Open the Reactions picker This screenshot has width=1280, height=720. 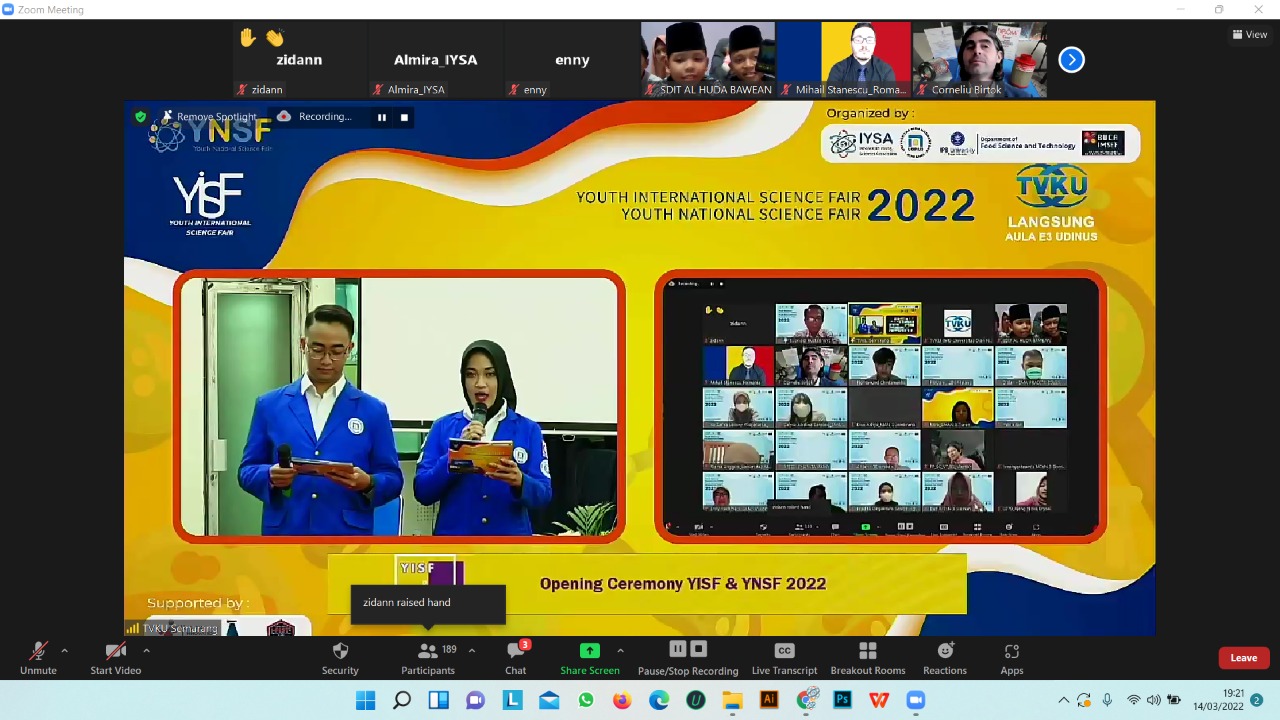click(x=945, y=656)
